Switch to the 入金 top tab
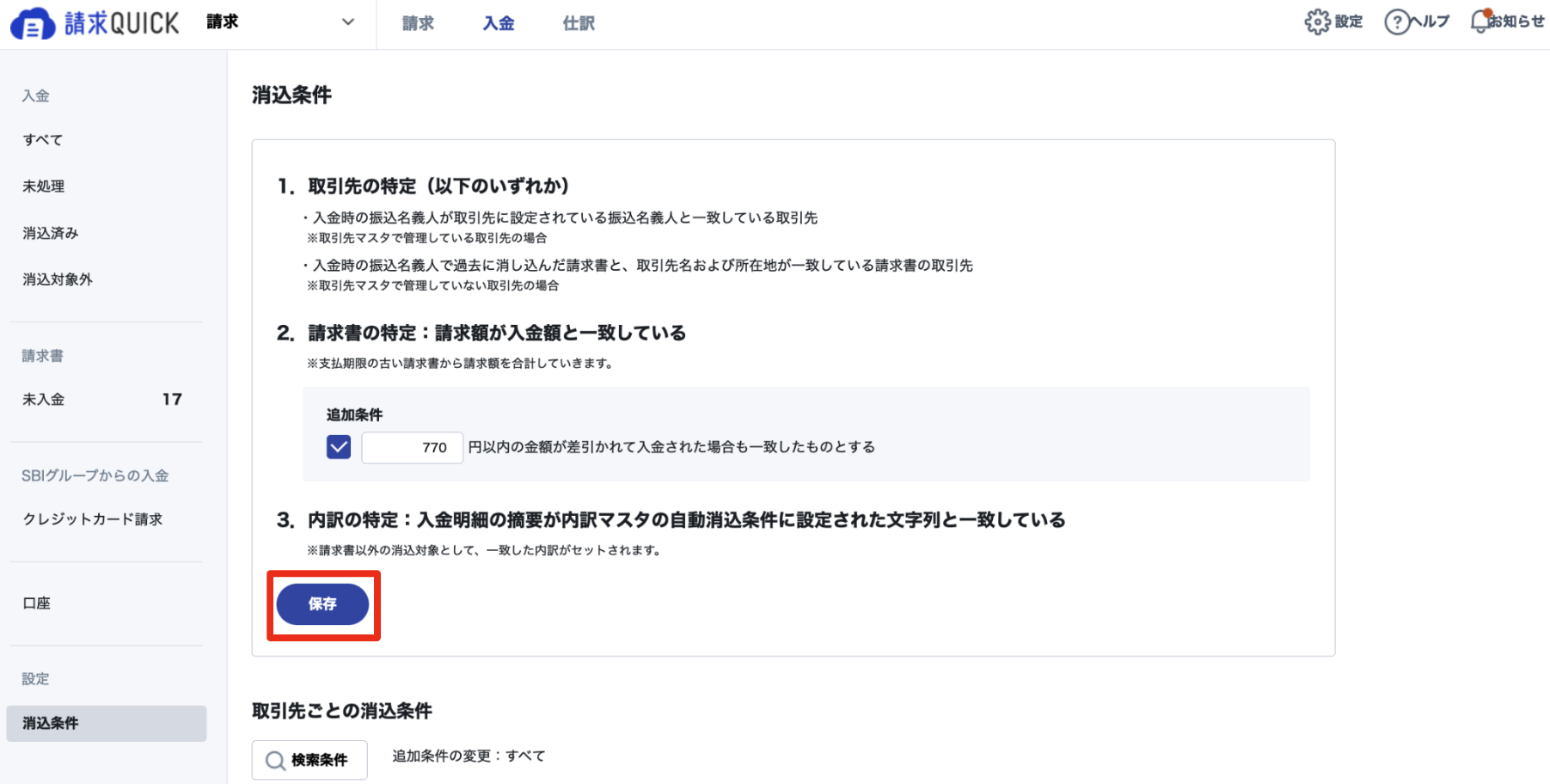This screenshot has width=1550, height=784. (x=499, y=23)
